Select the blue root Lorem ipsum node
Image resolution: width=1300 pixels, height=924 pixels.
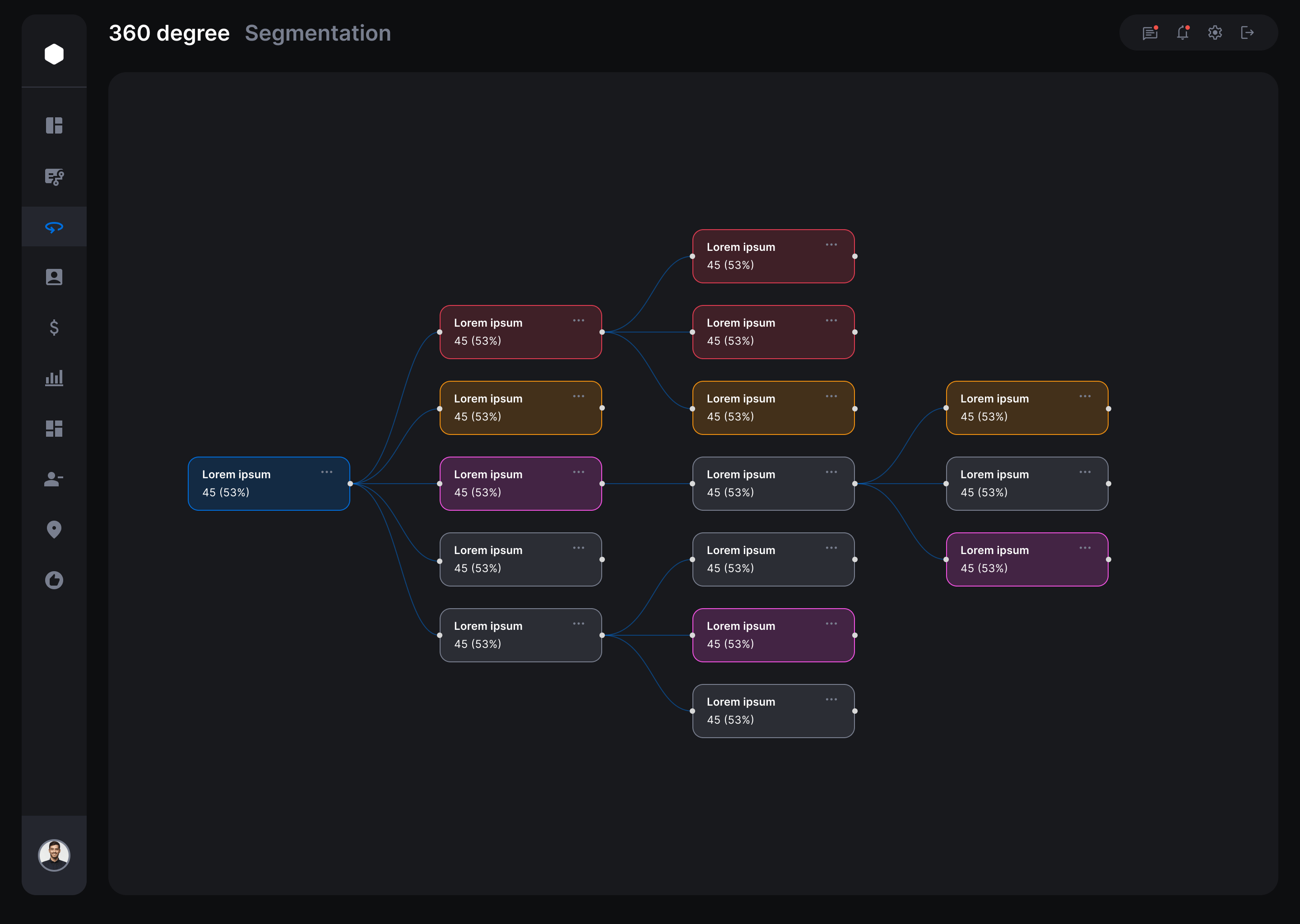tap(269, 484)
